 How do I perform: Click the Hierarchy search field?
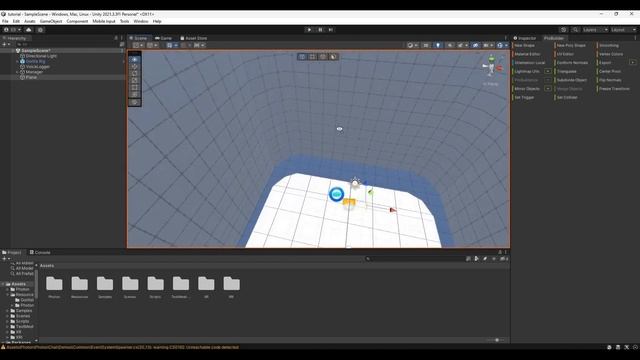coord(67,44)
